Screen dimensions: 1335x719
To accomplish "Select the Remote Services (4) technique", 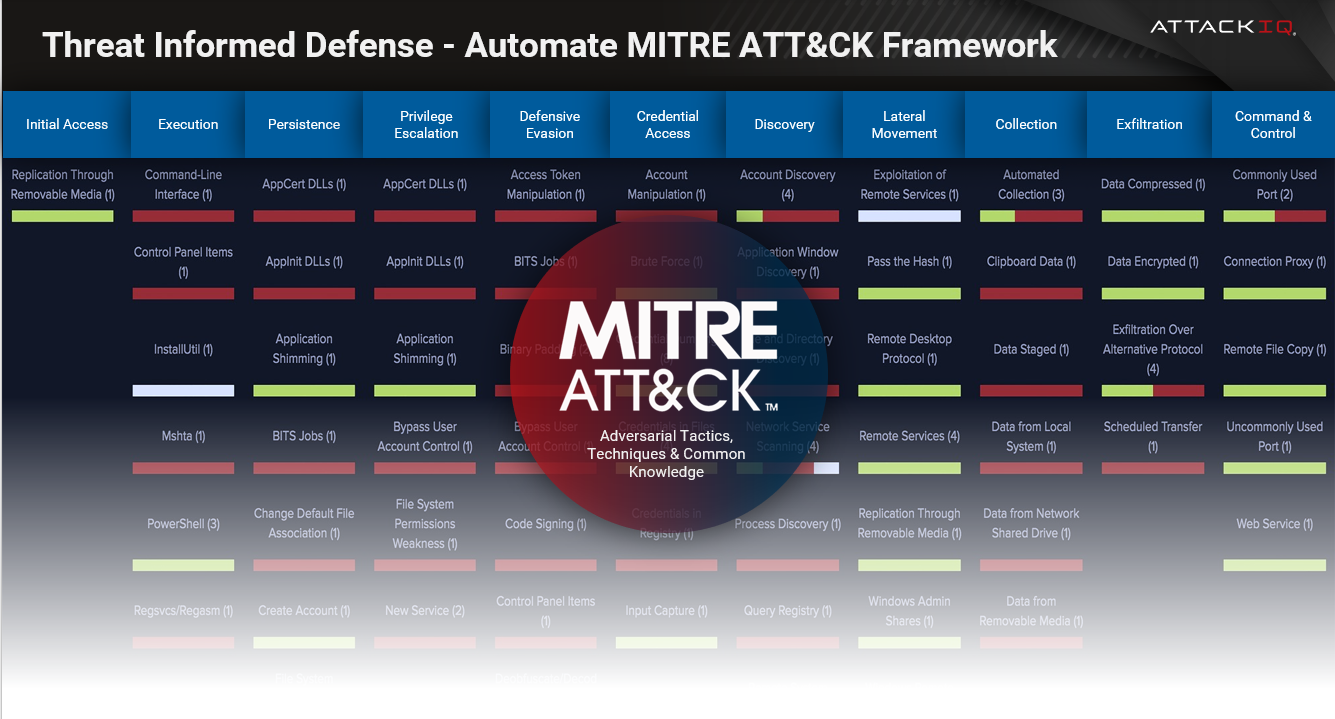I will coord(910,436).
